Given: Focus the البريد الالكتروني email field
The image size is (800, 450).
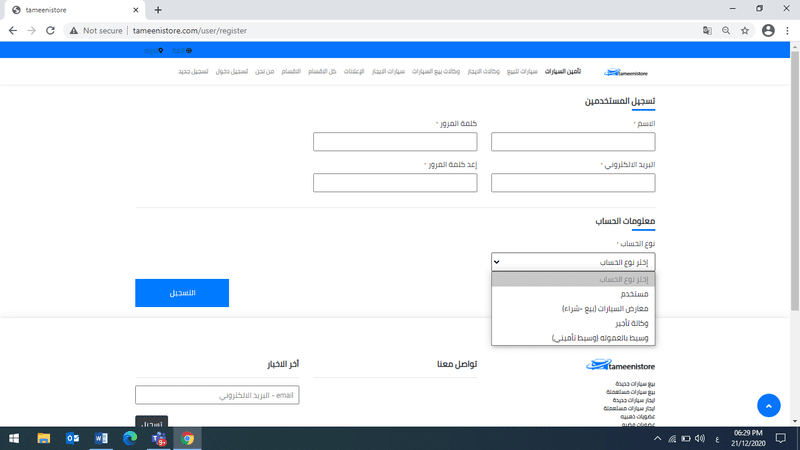Looking at the screenshot, I should 573,183.
